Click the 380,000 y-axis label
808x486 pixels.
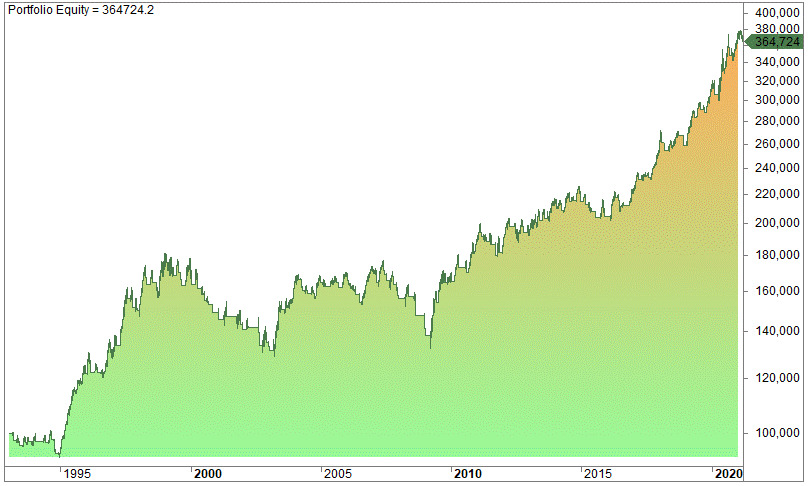(777, 28)
